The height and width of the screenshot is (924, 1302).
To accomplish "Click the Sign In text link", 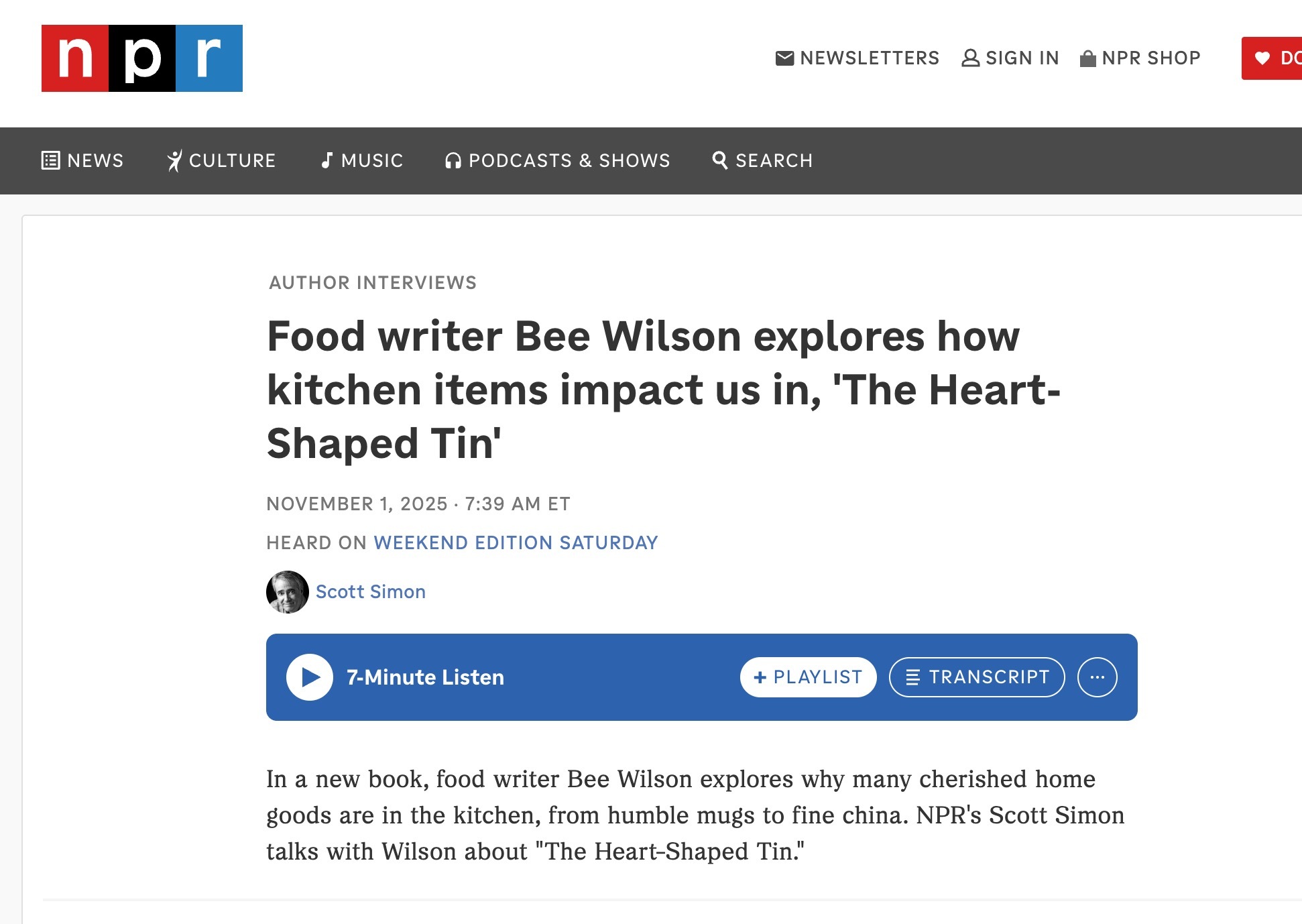I will pyautogui.click(x=1022, y=58).
